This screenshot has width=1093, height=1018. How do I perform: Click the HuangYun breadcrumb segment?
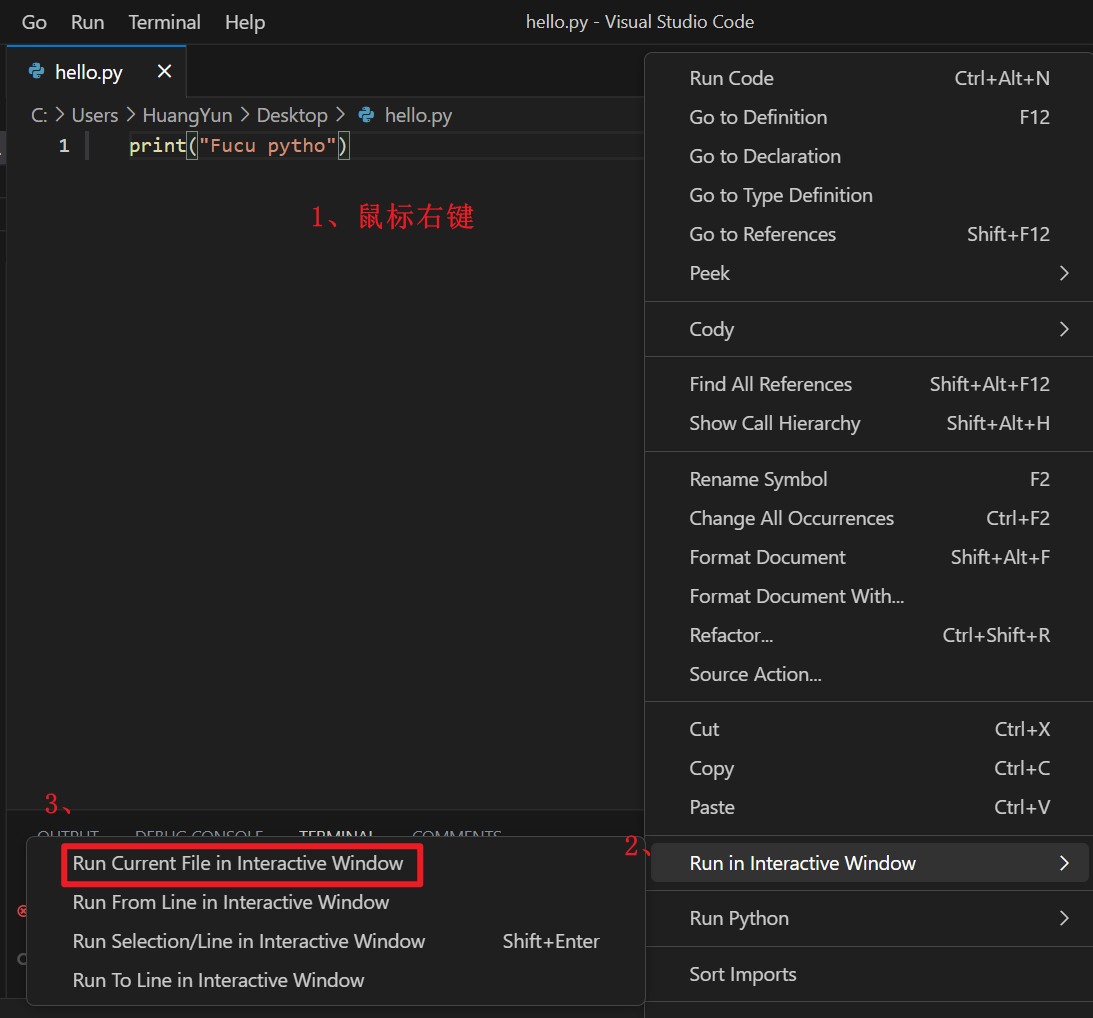[187, 115]
